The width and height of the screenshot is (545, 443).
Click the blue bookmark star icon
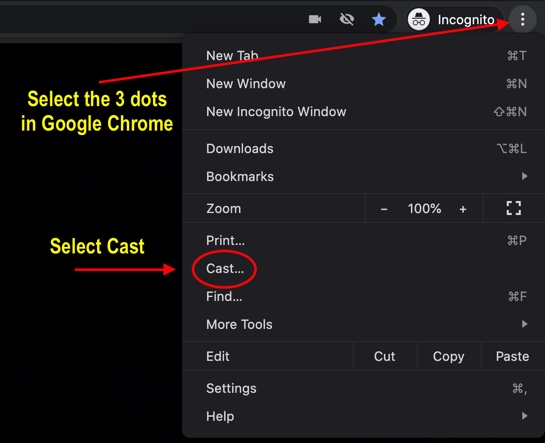(x=379, y=19)
